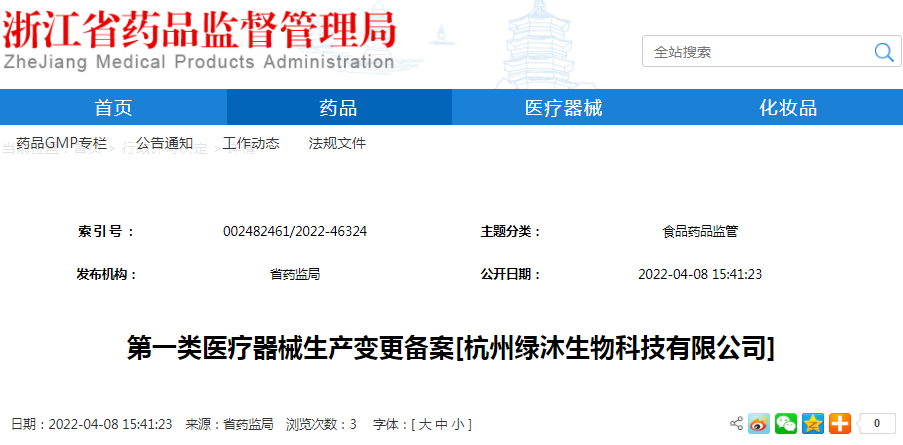Click the 索引号 label
The image size is (903, 445).
tap(106, 231)
